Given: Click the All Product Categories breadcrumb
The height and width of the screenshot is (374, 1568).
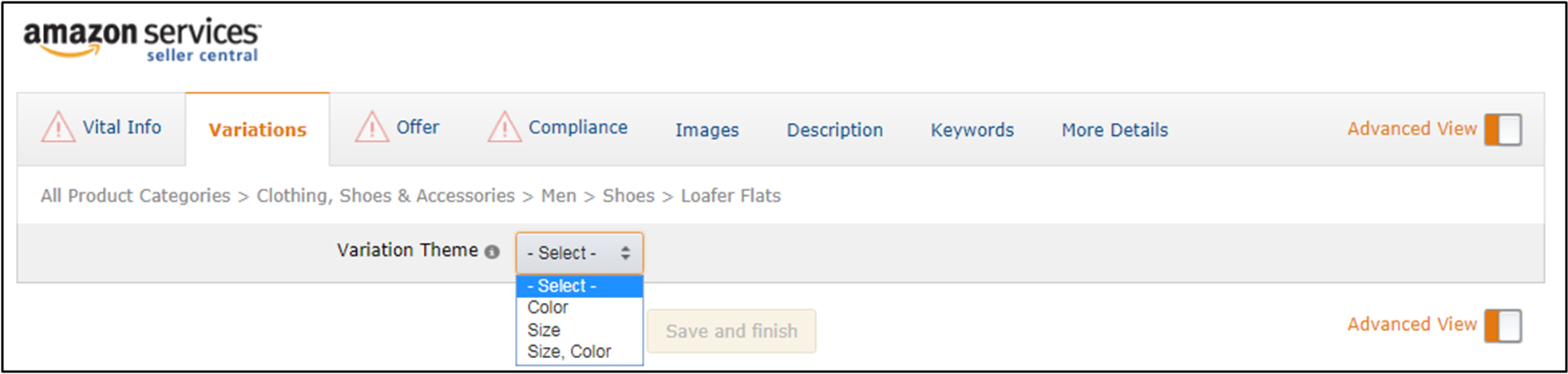Looking at the screenshot, I should click(x=135, y=196).
